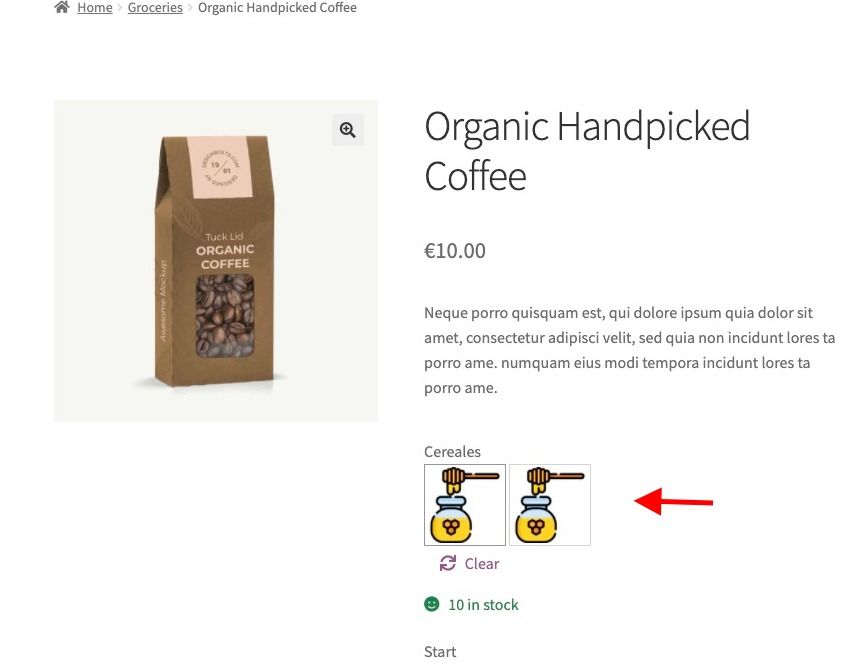
Task: Click the coffee bag product image
Action: click(x=216, y=261)
